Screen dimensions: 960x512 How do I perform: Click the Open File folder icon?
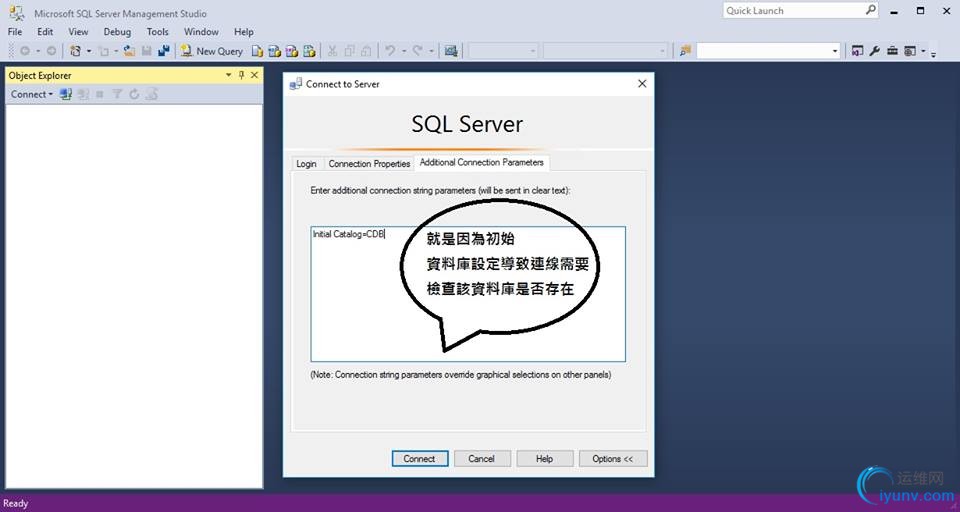click(x=129, y=51)
